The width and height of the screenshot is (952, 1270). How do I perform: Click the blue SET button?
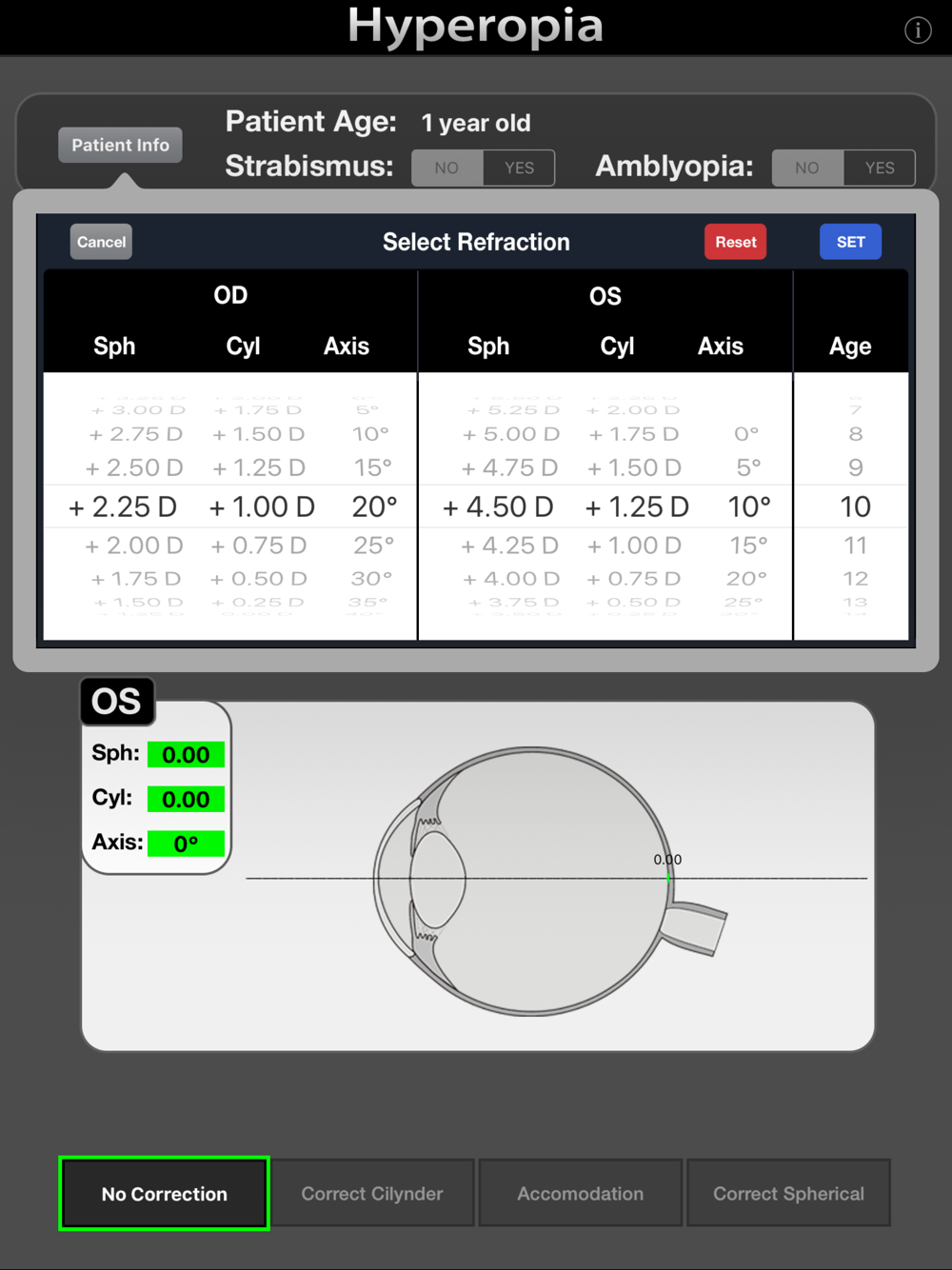[x=851, y=242]
